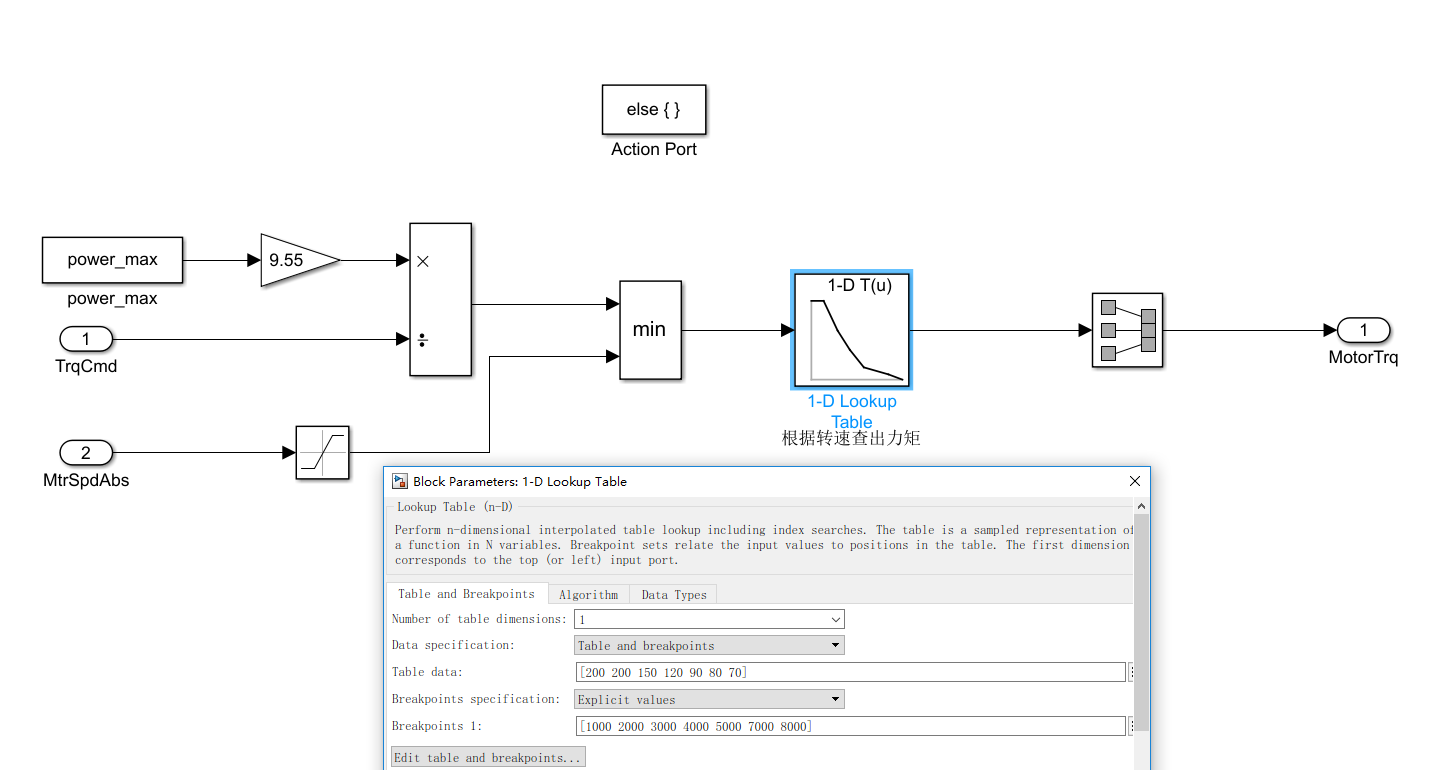The image size is (1450, 770).
Task: Click the Number of table dimensions label
Action: point(479,619)
